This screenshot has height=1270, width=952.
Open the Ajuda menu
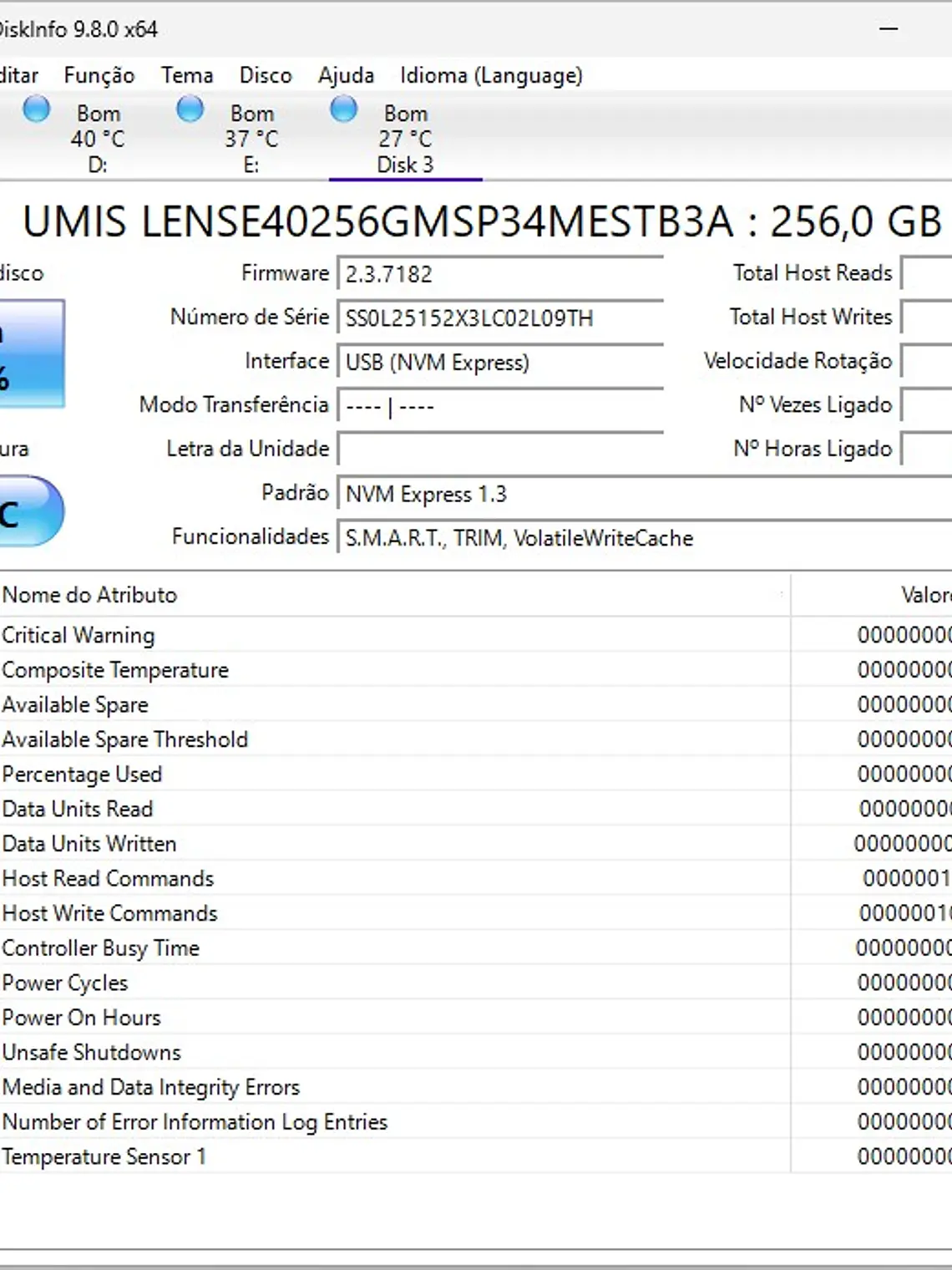(x=345, y=75)
